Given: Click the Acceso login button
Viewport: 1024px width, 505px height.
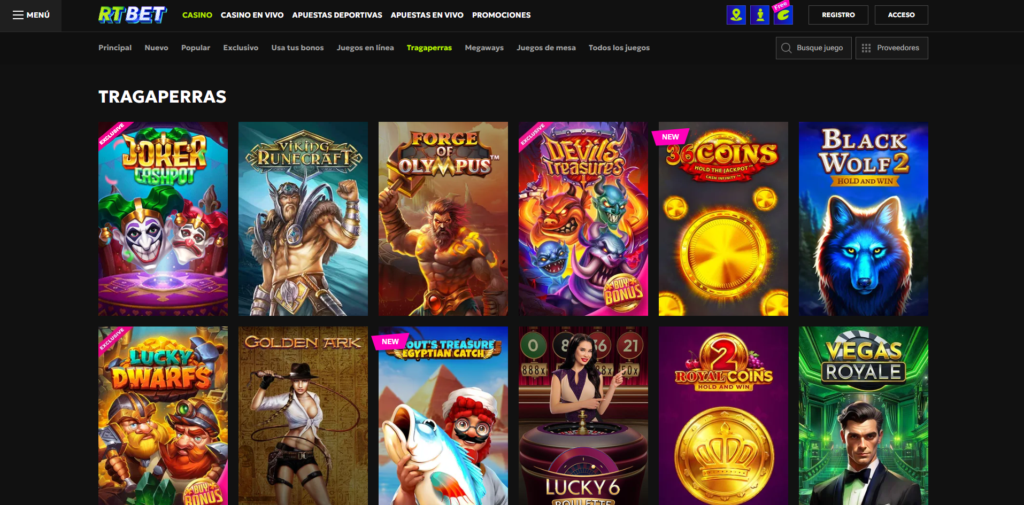Looking at the screenshot, I should point(901,15).
